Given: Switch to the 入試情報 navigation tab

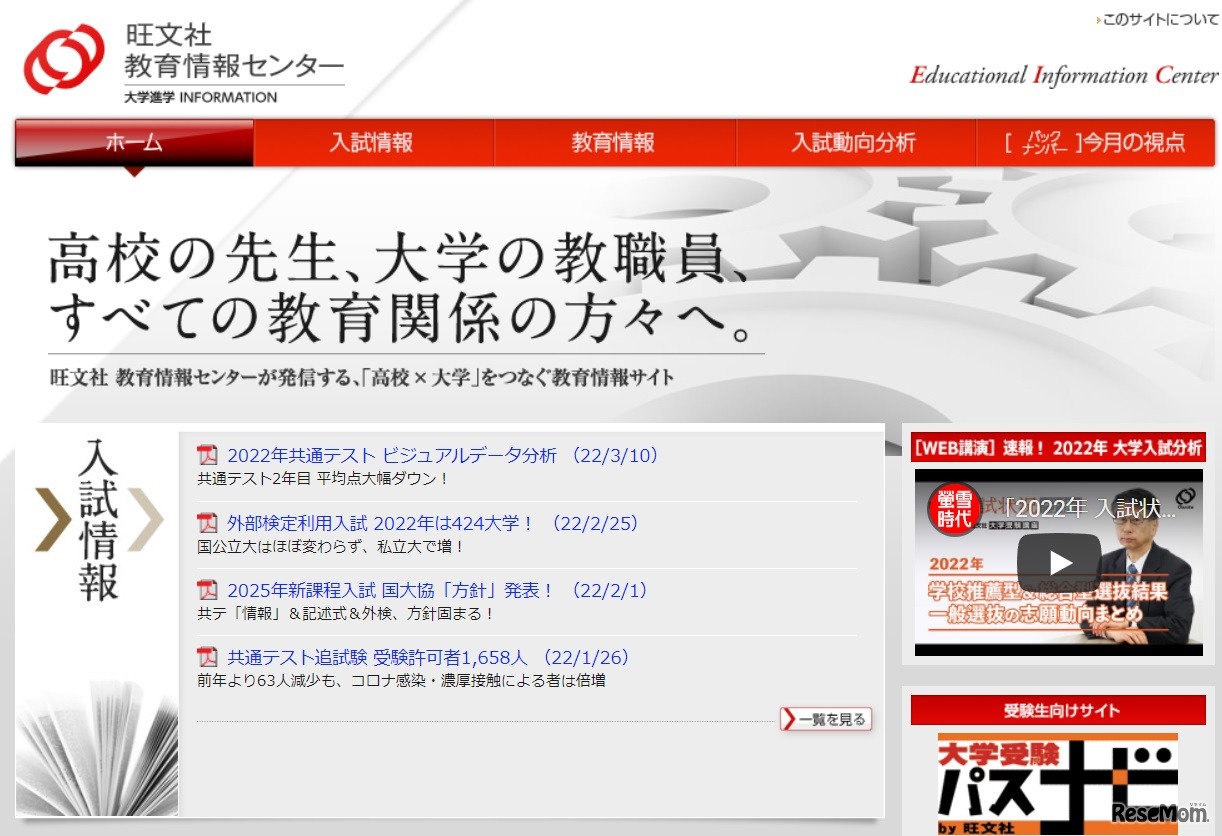Looking at the screenshot, I should click(374, 143).
